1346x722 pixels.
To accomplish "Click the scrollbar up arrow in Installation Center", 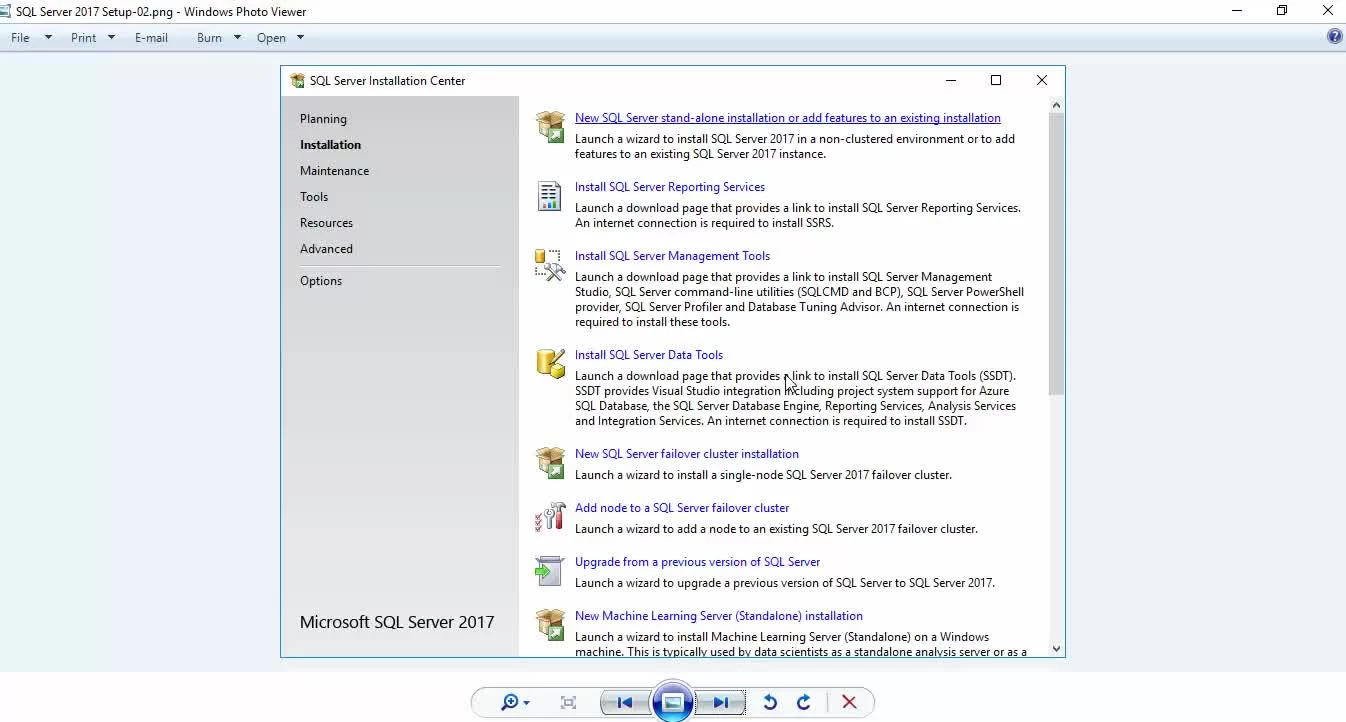I will click(1057, 105).
